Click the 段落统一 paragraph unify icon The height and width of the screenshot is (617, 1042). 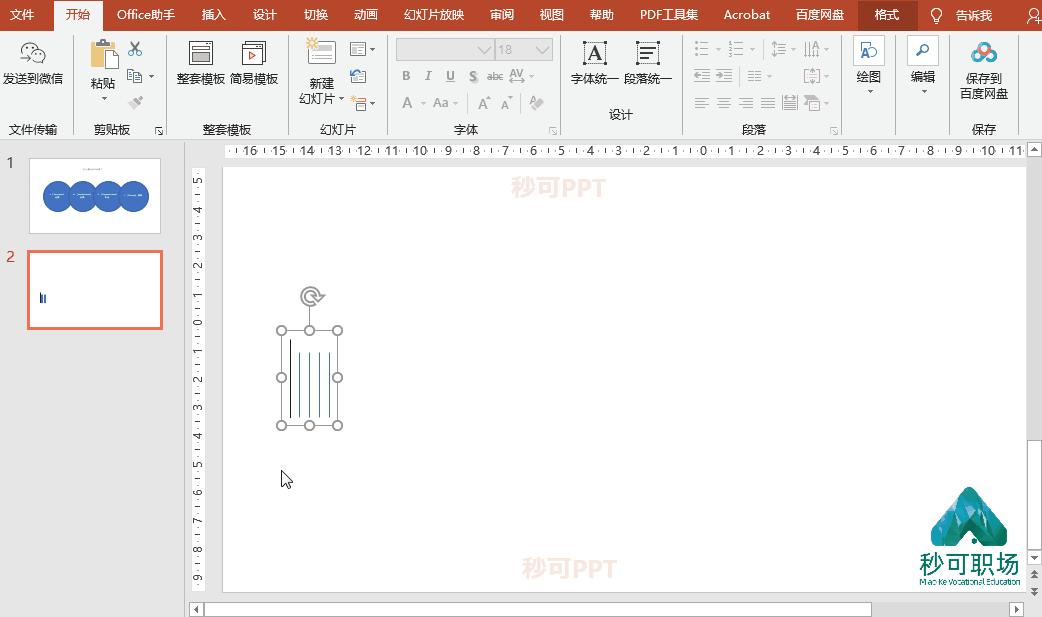(x=648, y=55)
